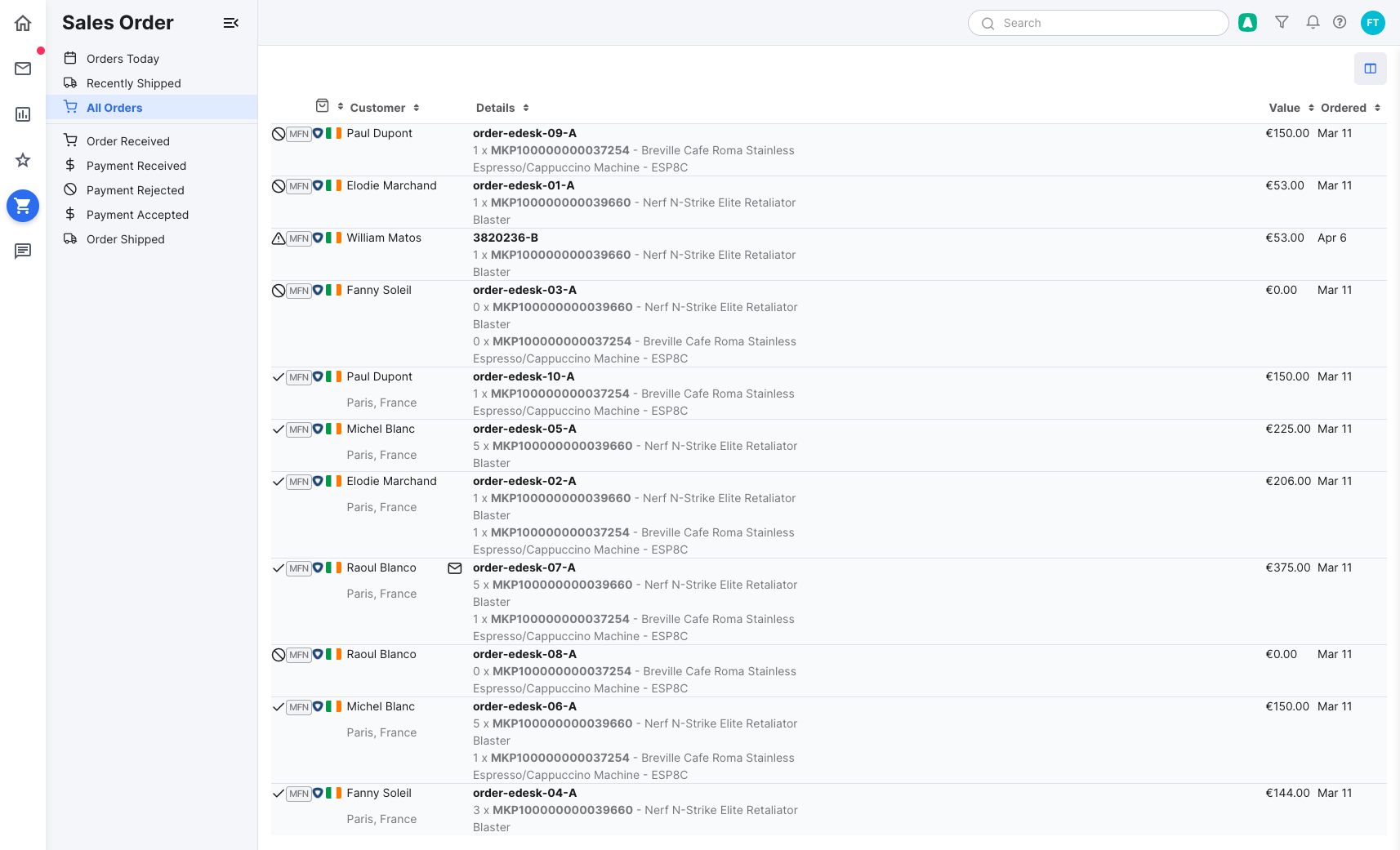Select All Orders view
1400x850 pixels.
point(152,107)
